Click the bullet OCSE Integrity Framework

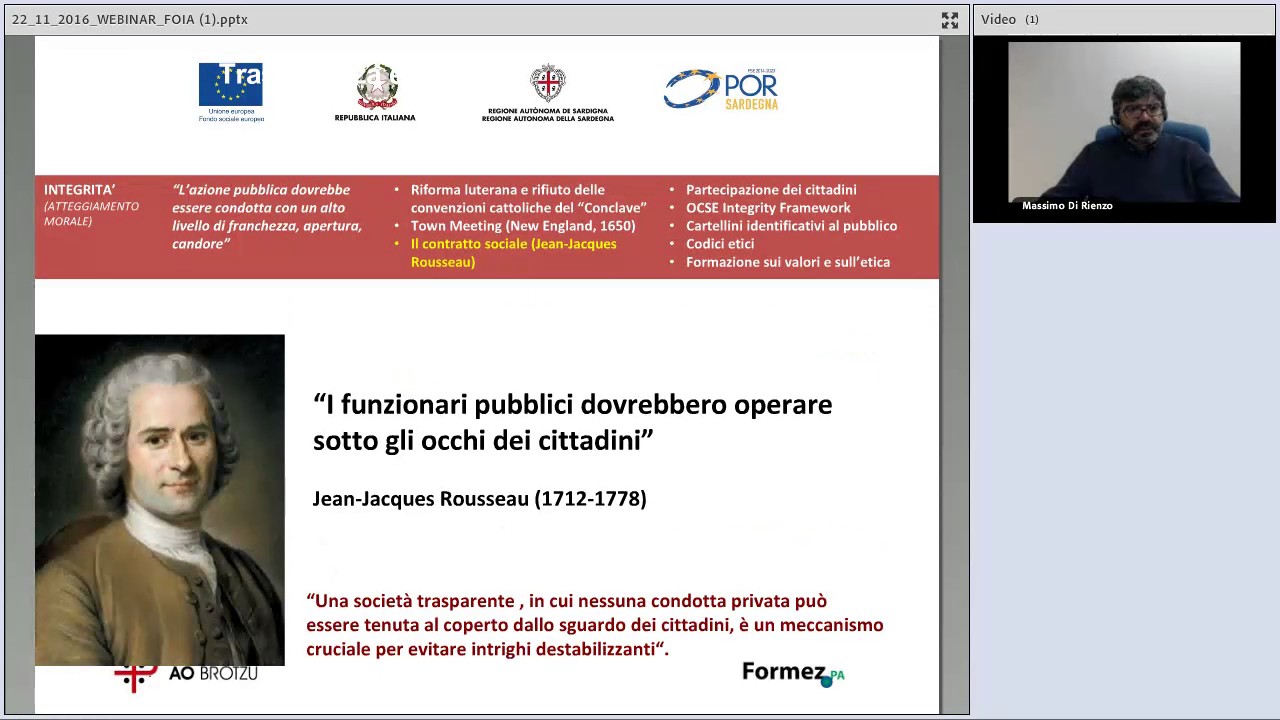pos(768,208)
